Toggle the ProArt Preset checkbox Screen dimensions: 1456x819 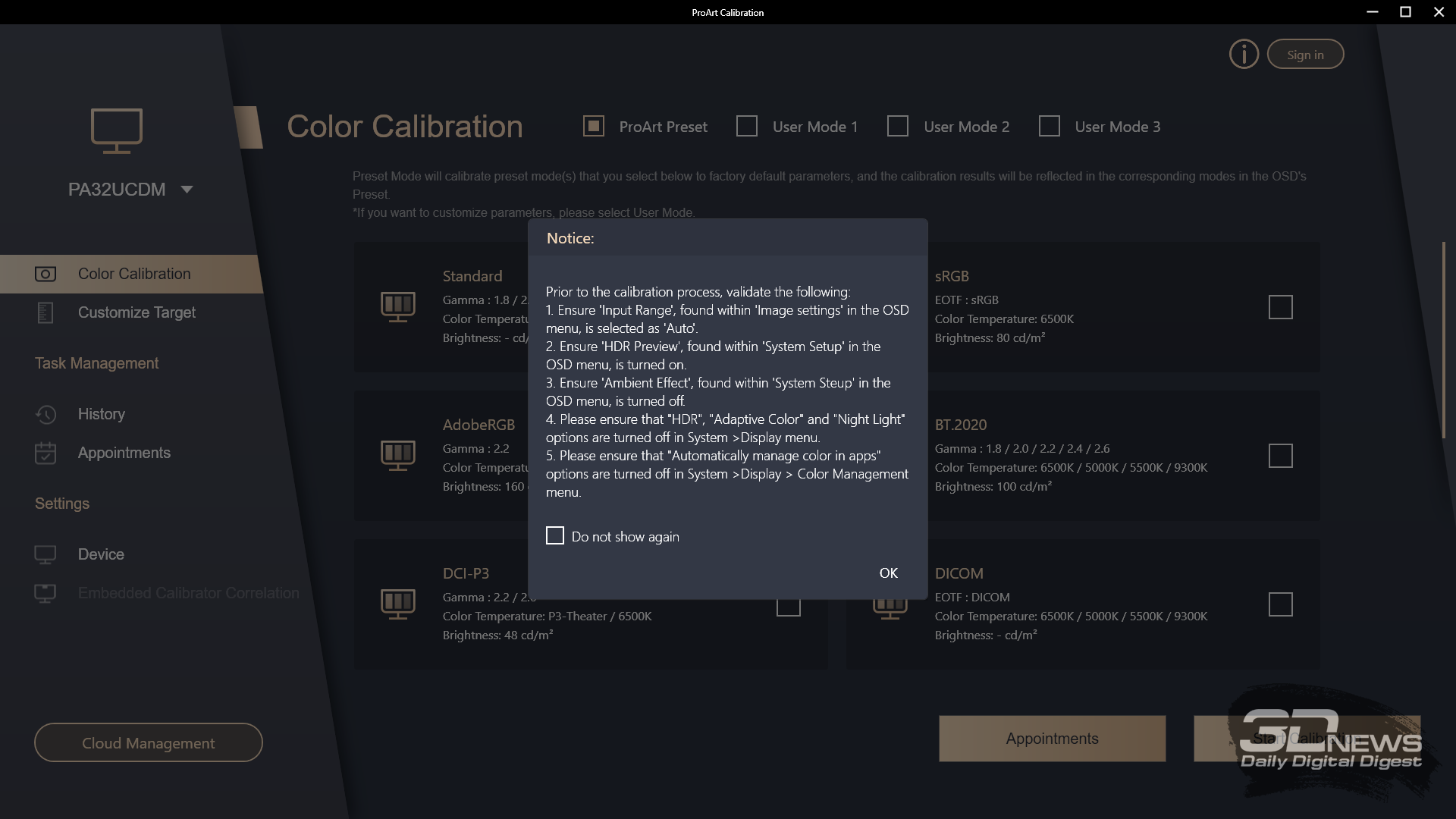[x=594, y=126]
